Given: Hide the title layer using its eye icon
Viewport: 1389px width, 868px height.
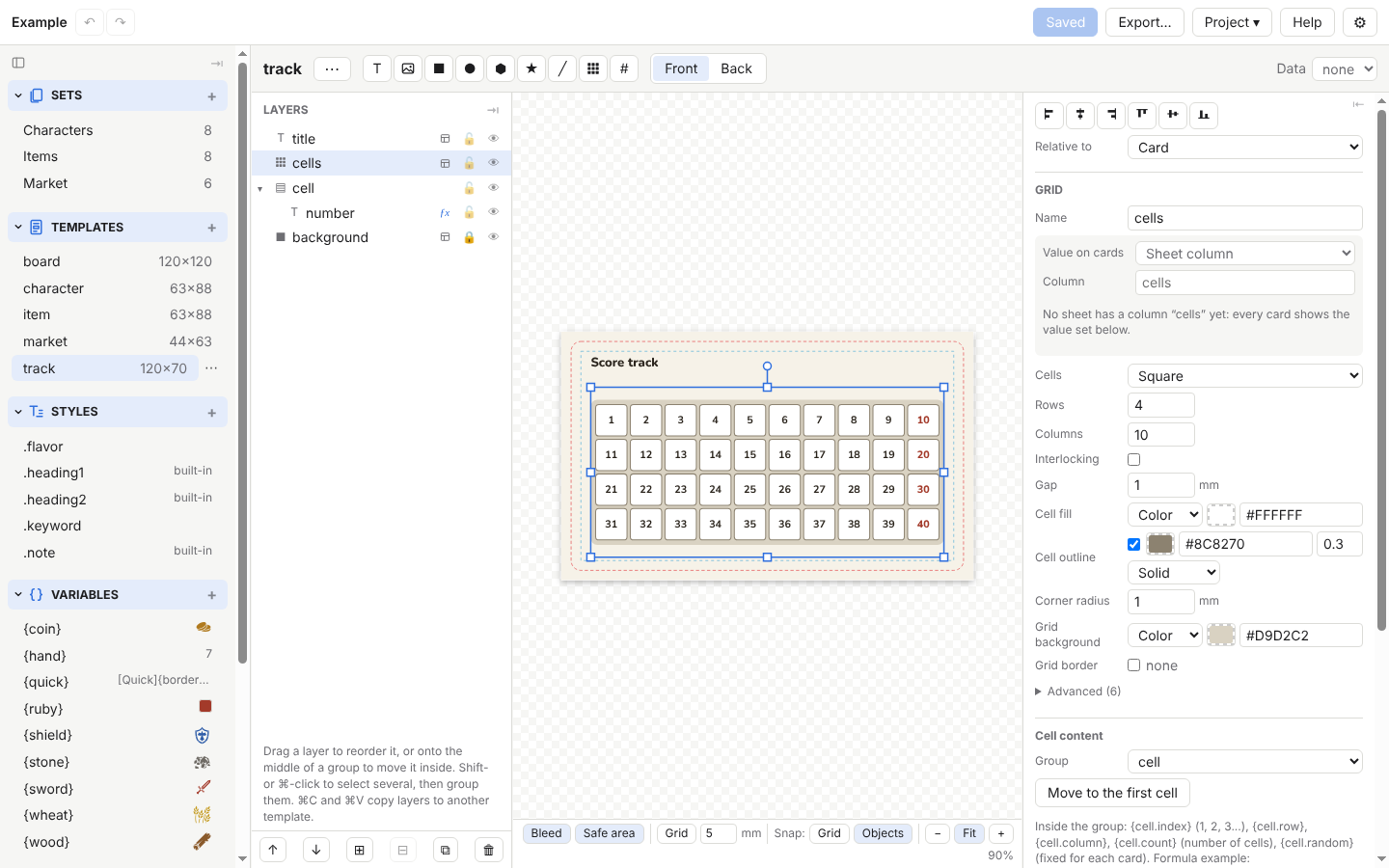Looking at the screenshot, I should point(493,139).
